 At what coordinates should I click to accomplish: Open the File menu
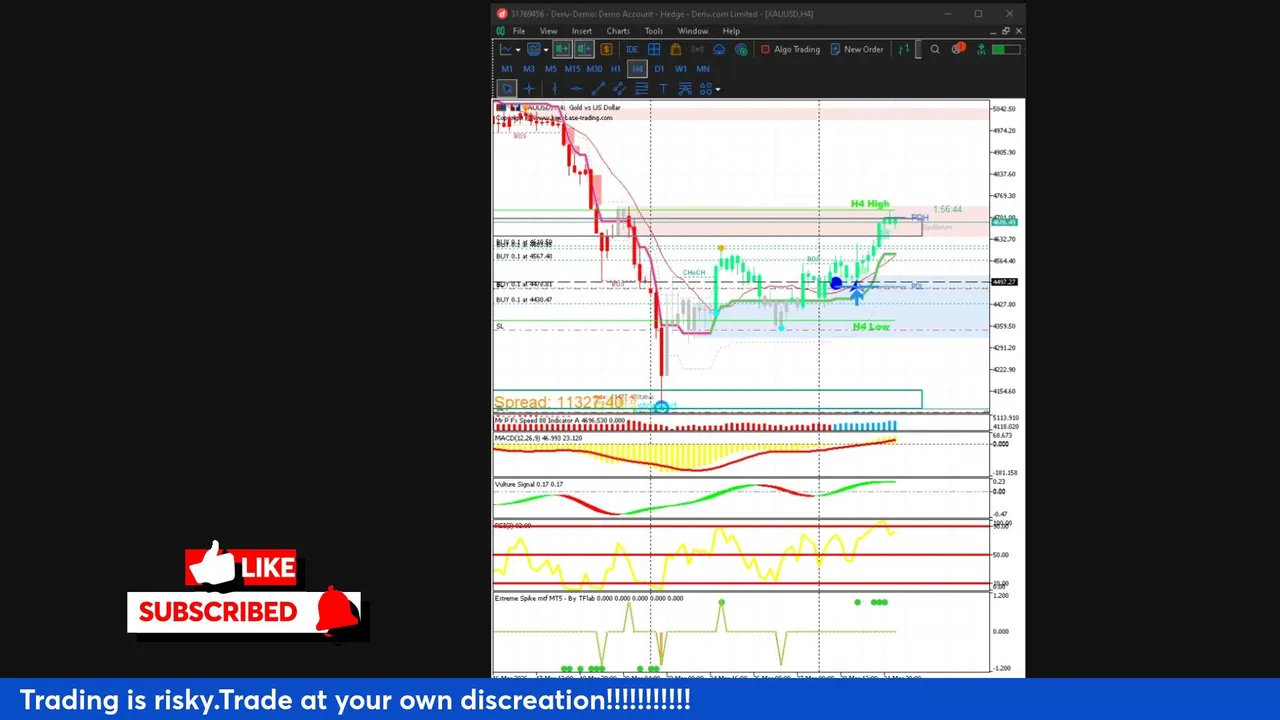(x=519, y=31)
